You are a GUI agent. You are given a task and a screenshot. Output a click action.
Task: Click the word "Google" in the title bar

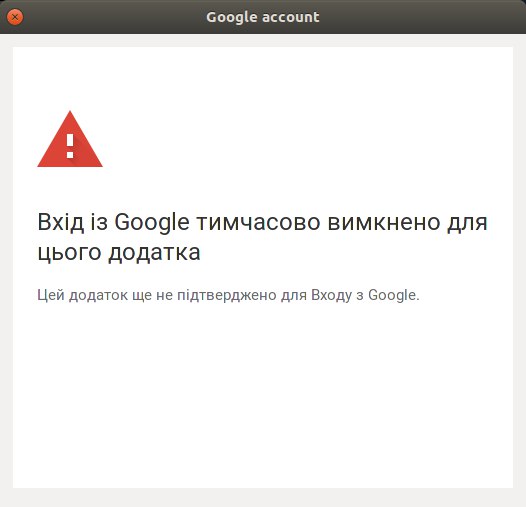[x=231, y=17]
